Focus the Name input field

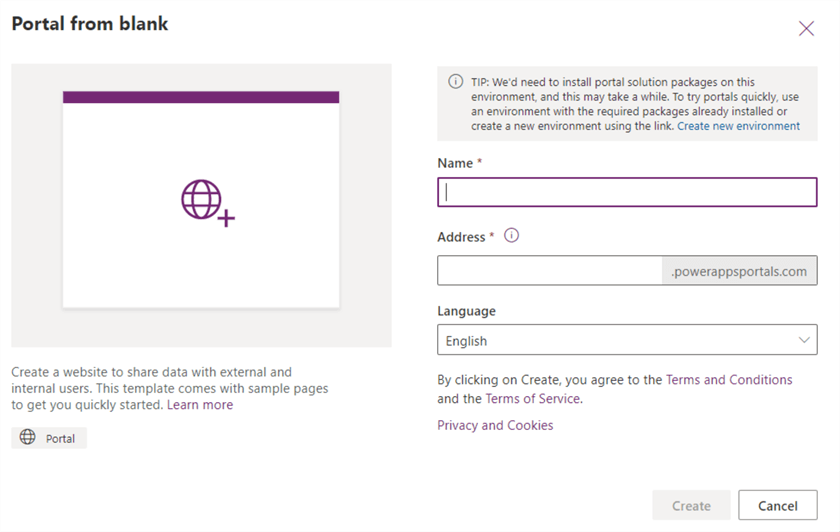(x=627, y=192)
